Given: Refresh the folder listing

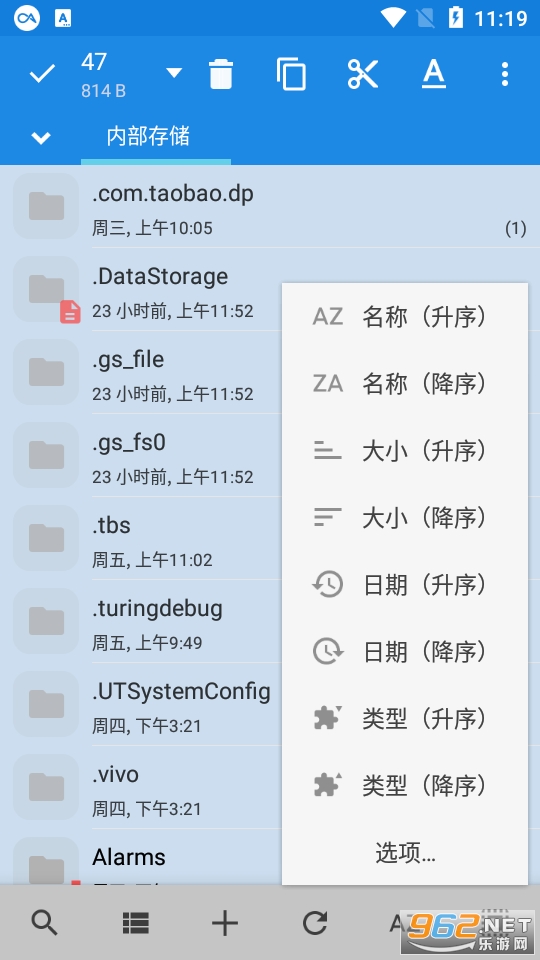Looking at the screenshot, I should [x=315, y=922].
